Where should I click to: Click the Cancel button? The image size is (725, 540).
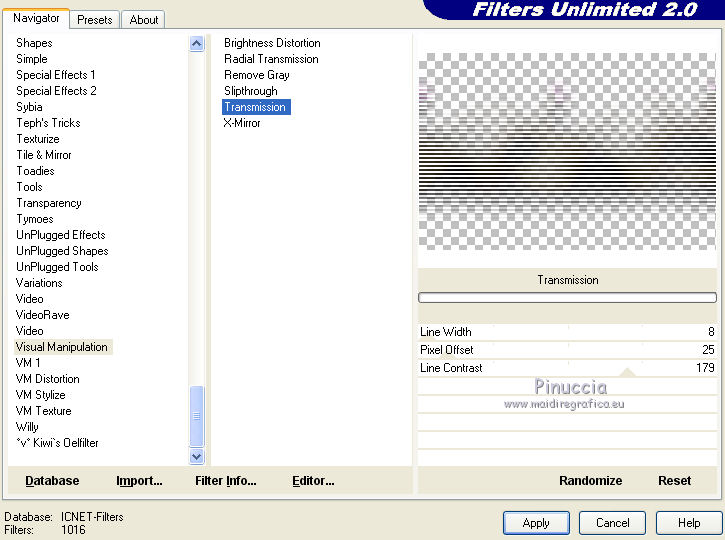(x=613, y=523)
